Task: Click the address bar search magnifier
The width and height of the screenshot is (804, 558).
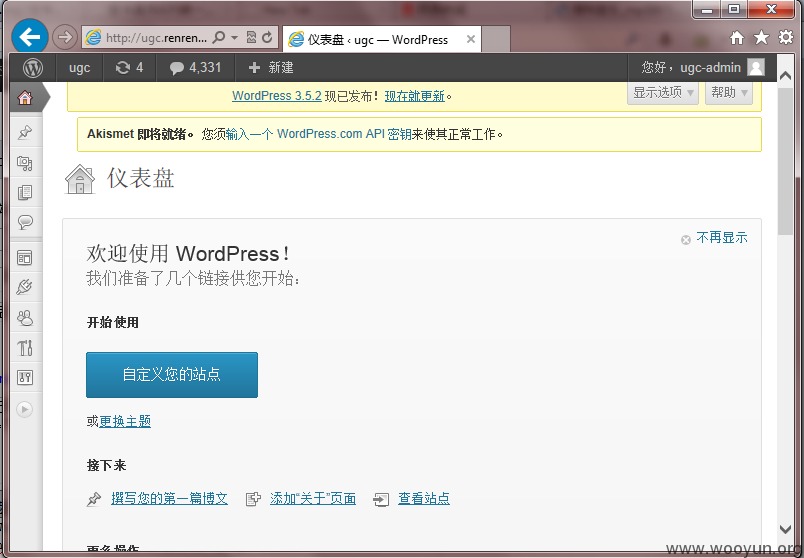Action: pyautogui.click(x=219, y=37)
